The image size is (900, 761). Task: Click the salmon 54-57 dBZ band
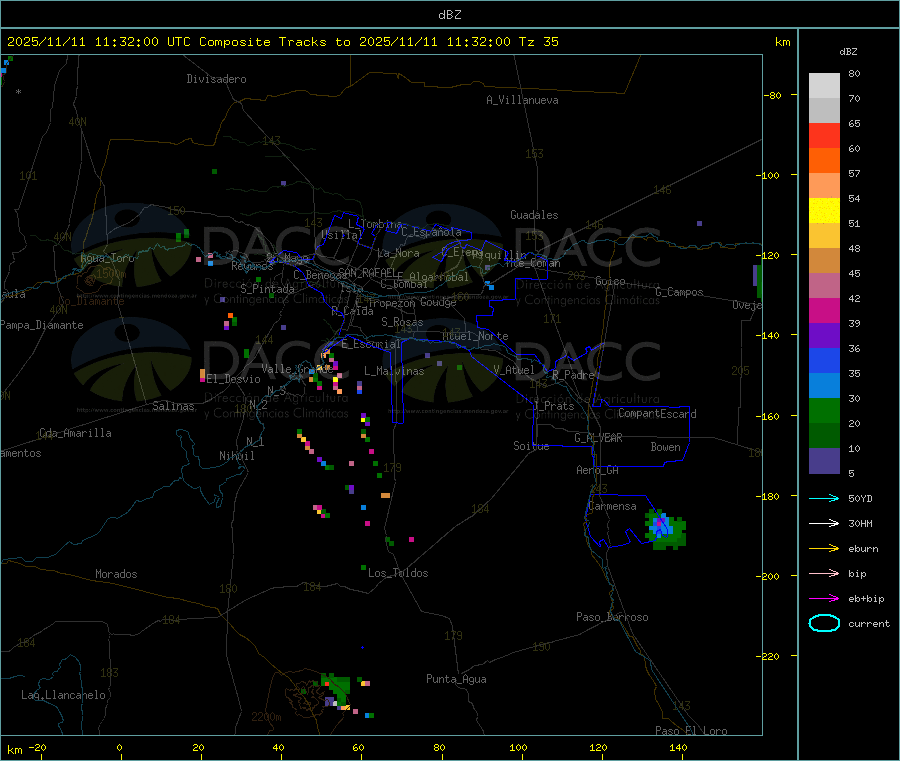[x=824, y=185]
